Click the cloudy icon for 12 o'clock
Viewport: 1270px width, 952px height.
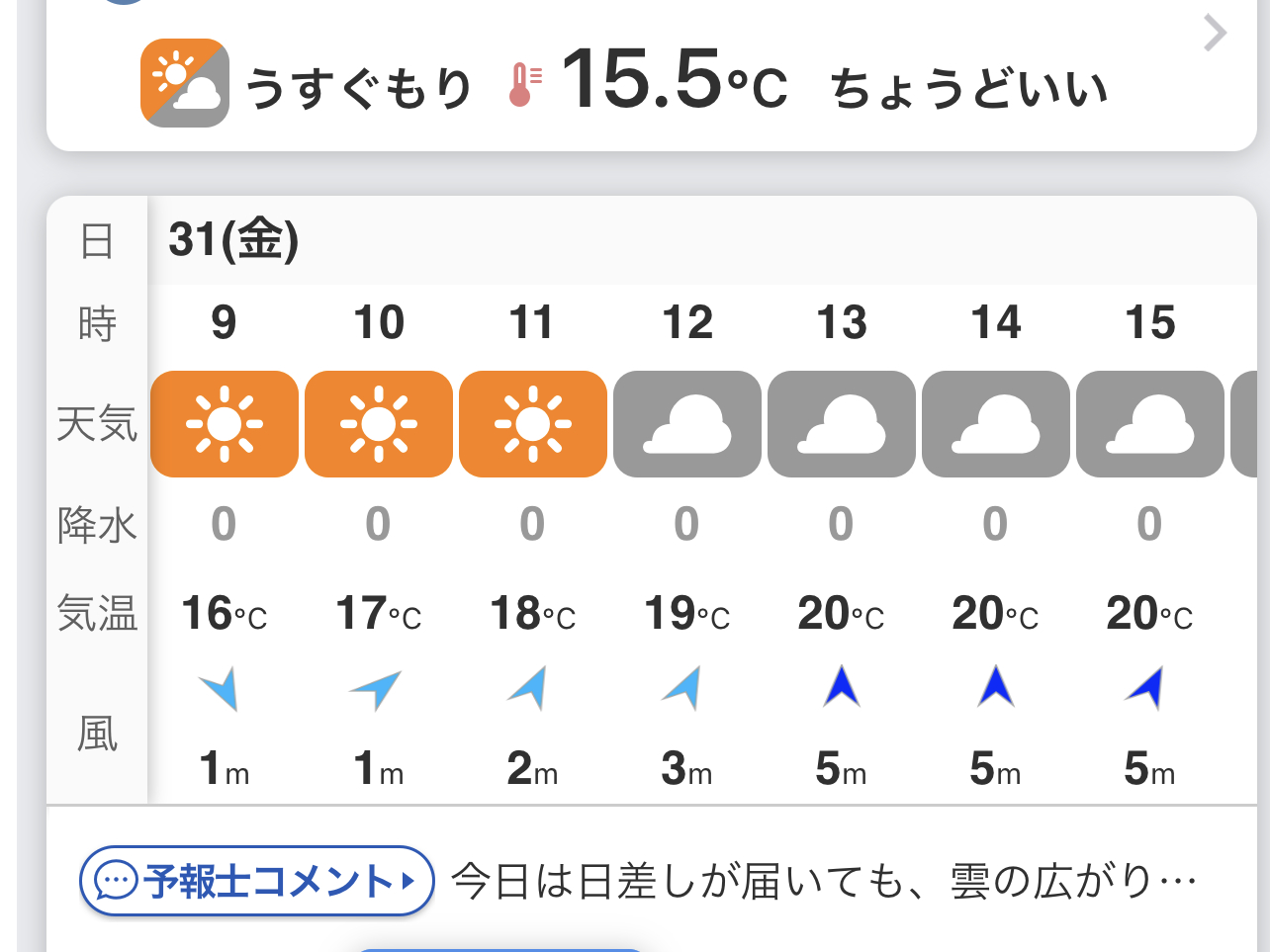click(x=687, y=424)
